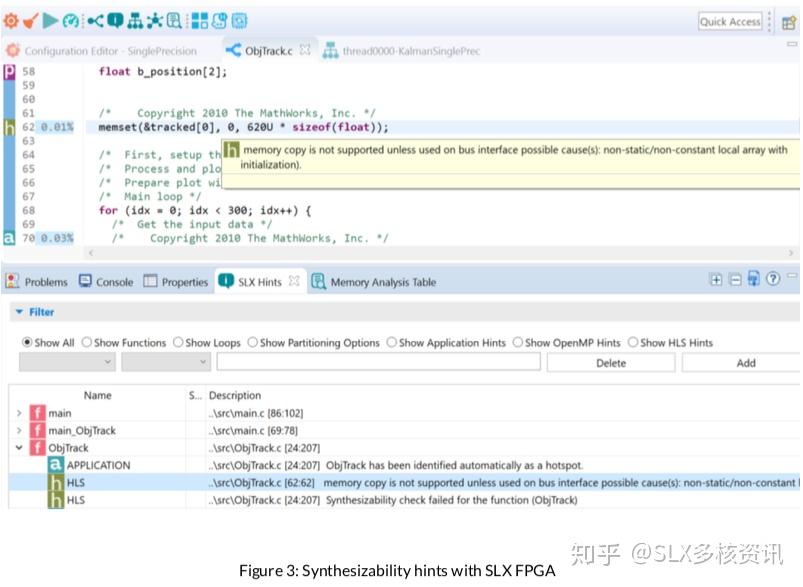Click the for loop code on line 68
The width and height of the screenshot is (803, 587).
pyautogui.click(x=205, y=211)
